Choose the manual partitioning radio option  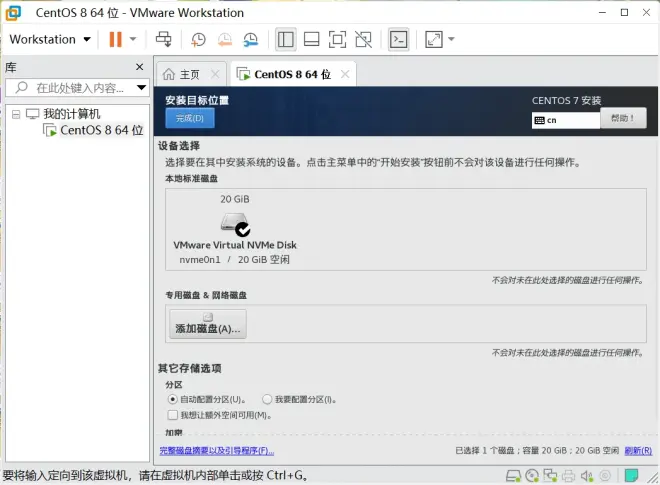(x=267, y=399)
